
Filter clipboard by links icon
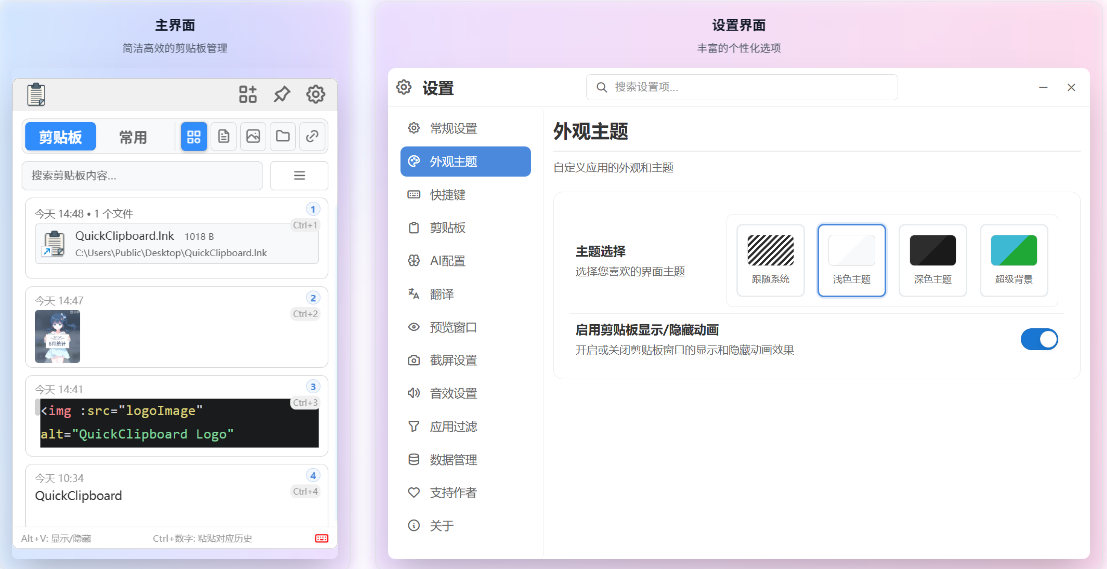312,137
